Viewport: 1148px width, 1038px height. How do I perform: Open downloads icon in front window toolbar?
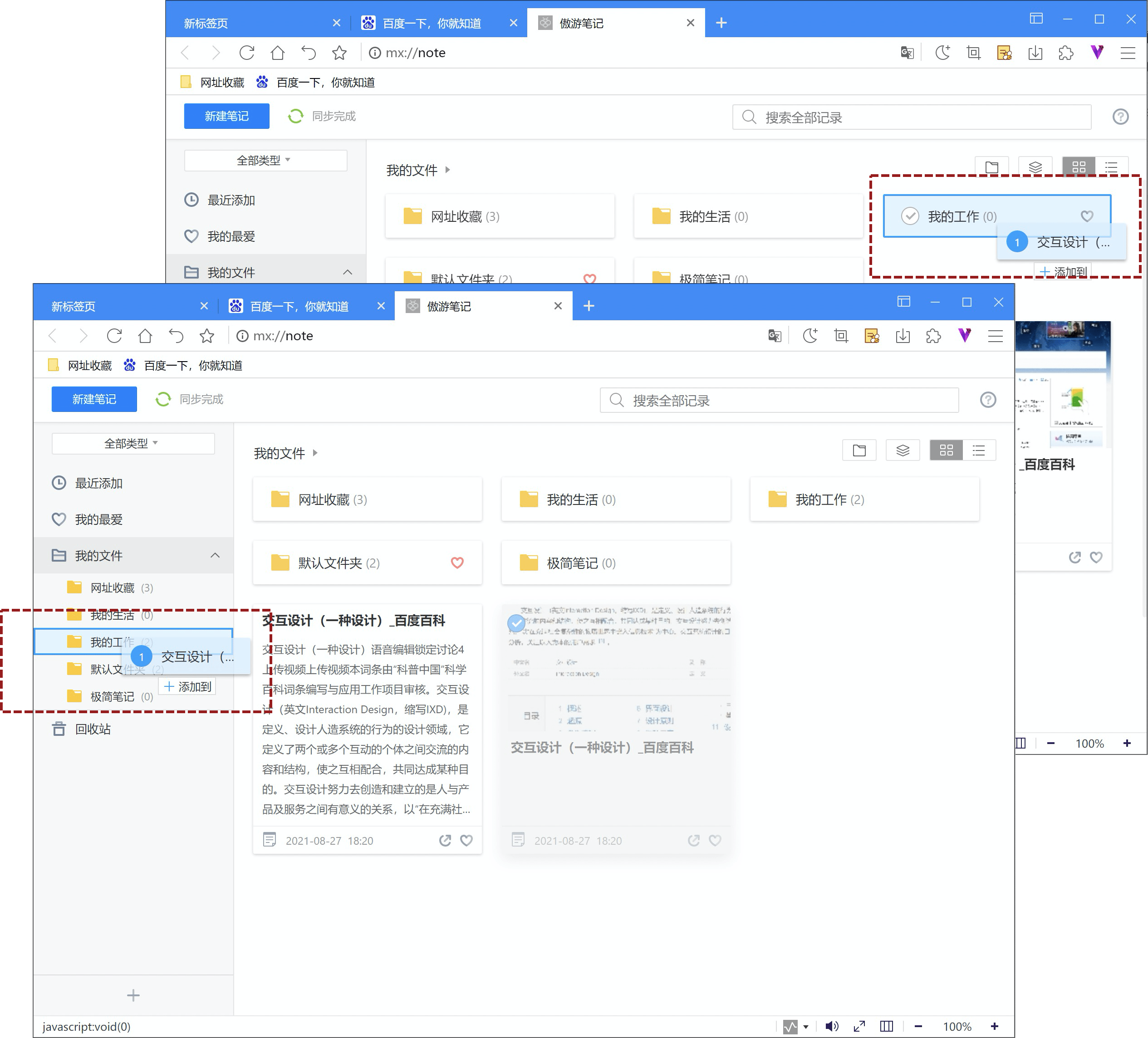(x=903, y=336)
